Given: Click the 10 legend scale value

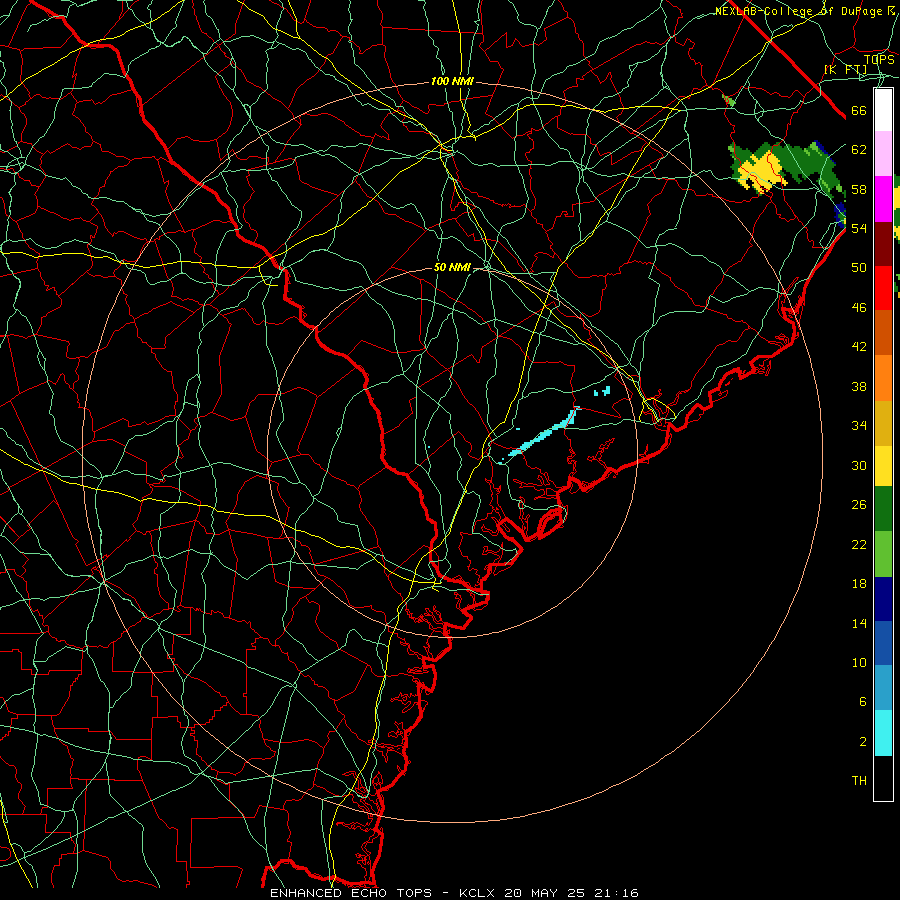Looking at the screenshot, I should 859,663.
